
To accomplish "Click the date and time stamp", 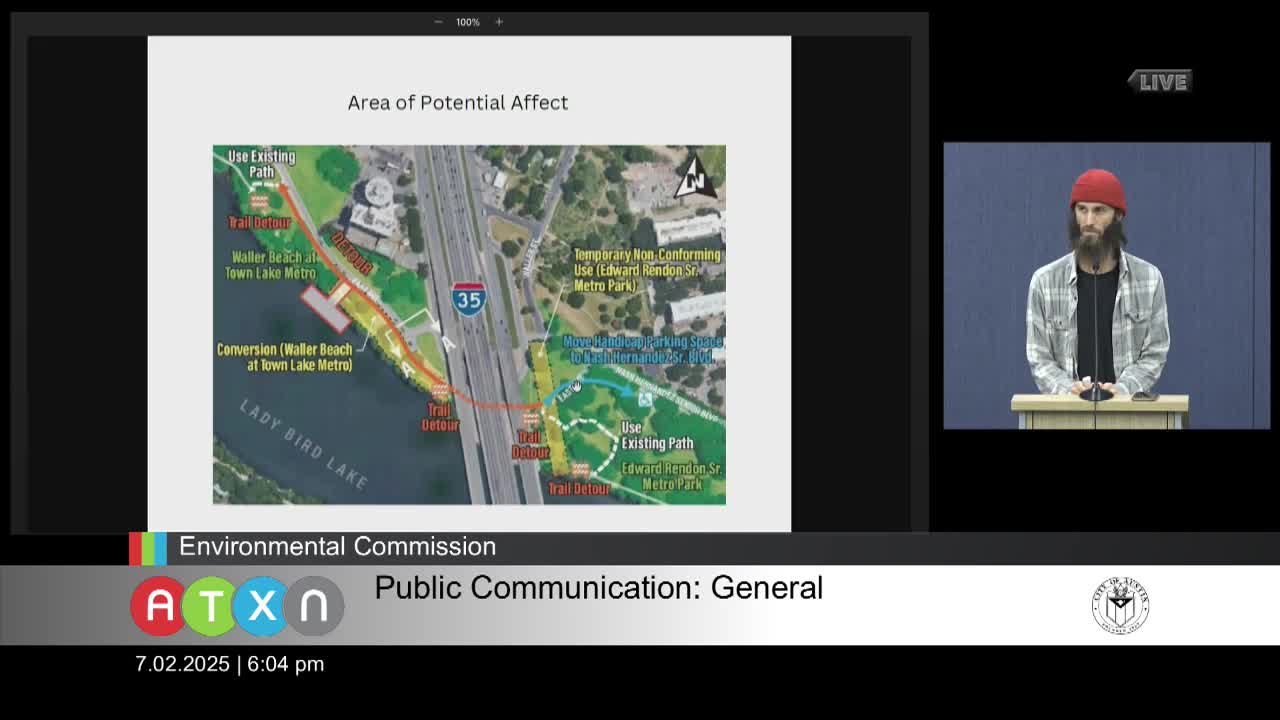I will (x=229, y=664).
